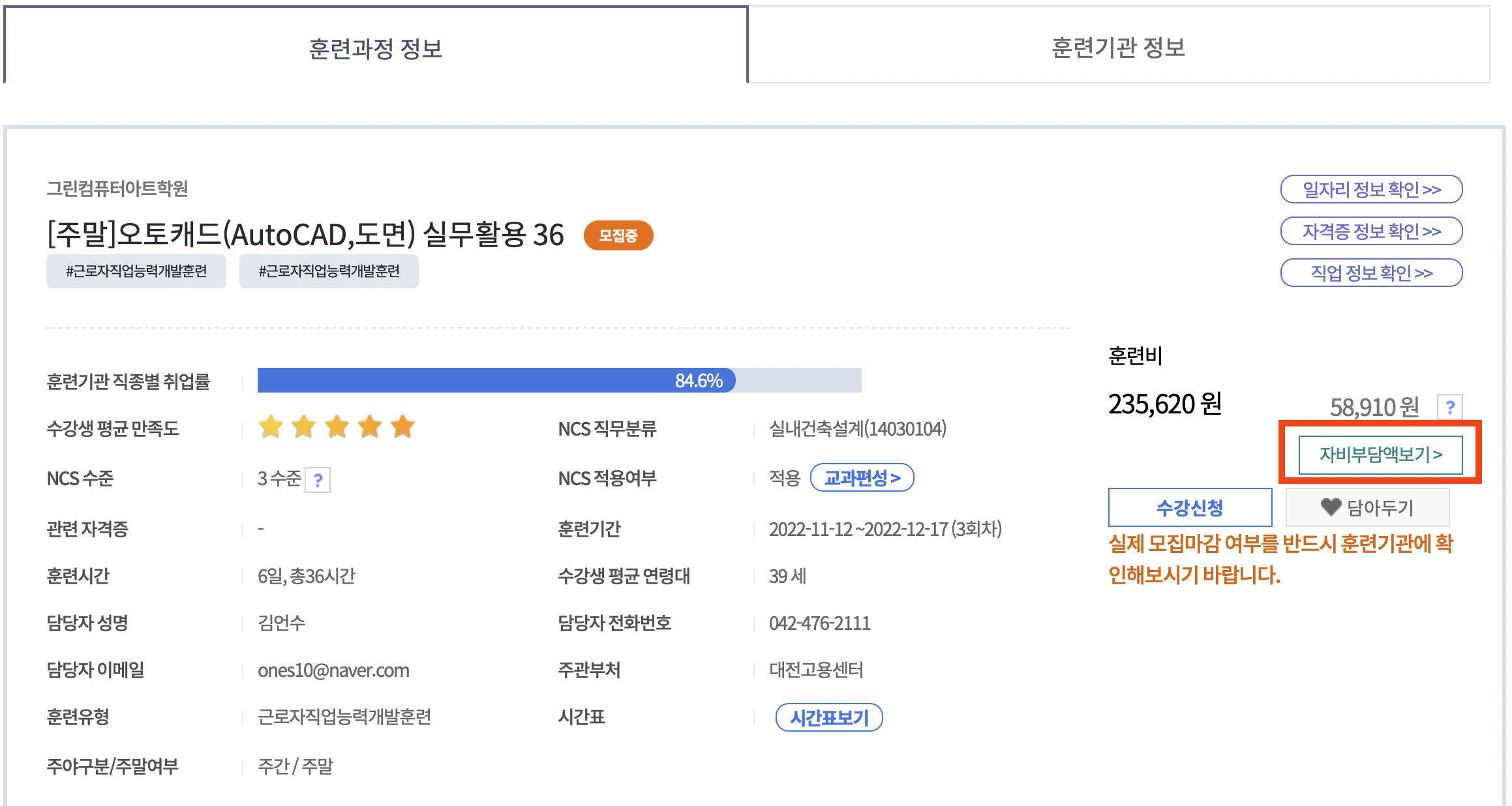Click first #근로자직업능력개발훈련 hashtag
Viewport: 1512px width, 806px height.
point(136,271)
